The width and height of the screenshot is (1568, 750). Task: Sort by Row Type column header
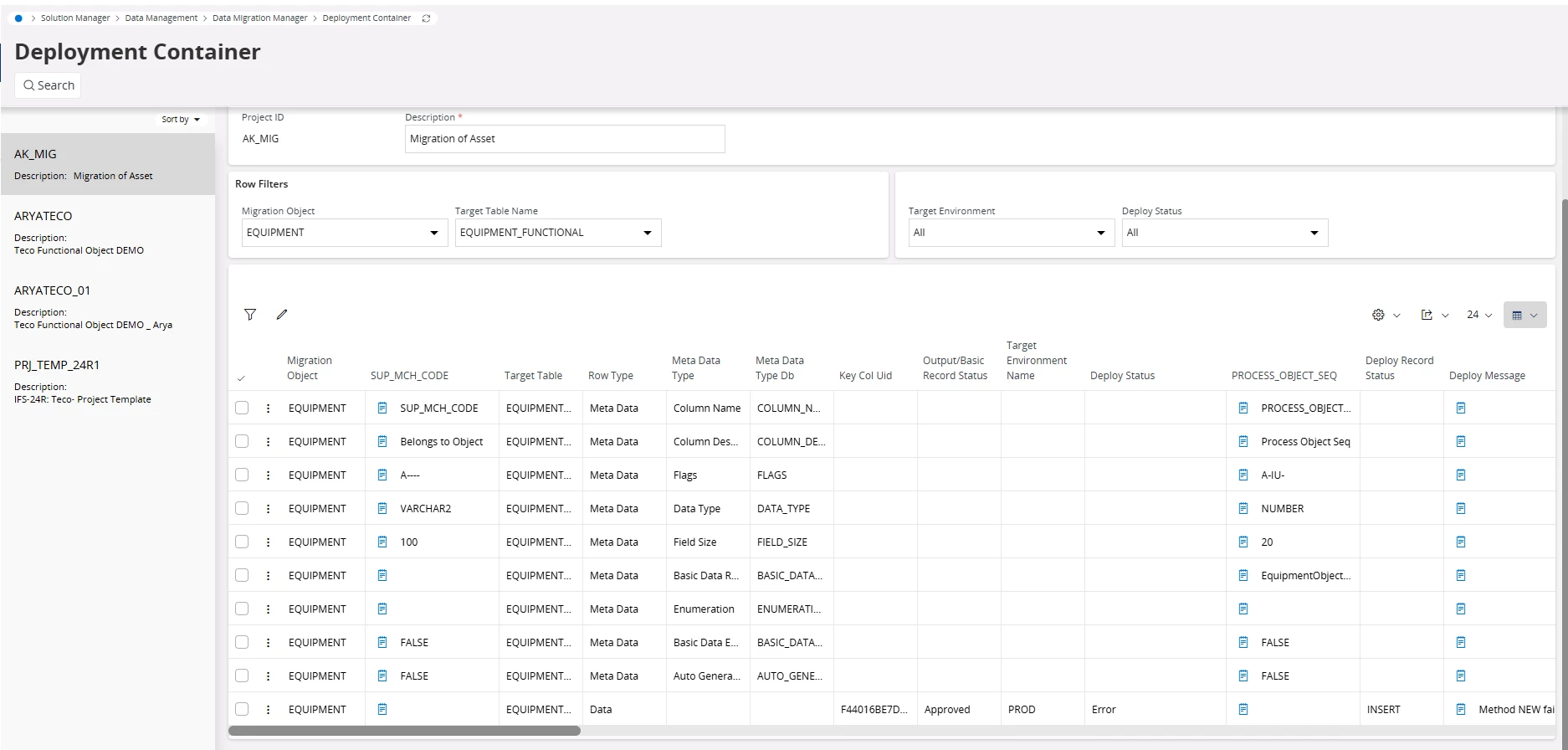(611, 376)
